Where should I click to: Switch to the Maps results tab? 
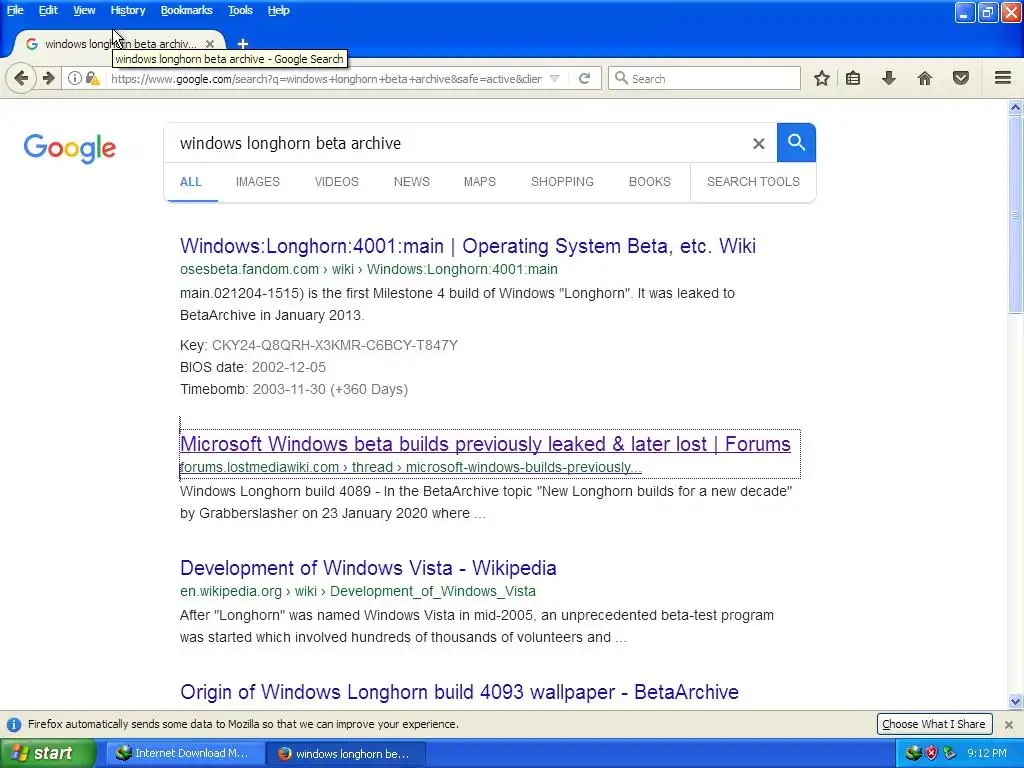tap(479, 182)
